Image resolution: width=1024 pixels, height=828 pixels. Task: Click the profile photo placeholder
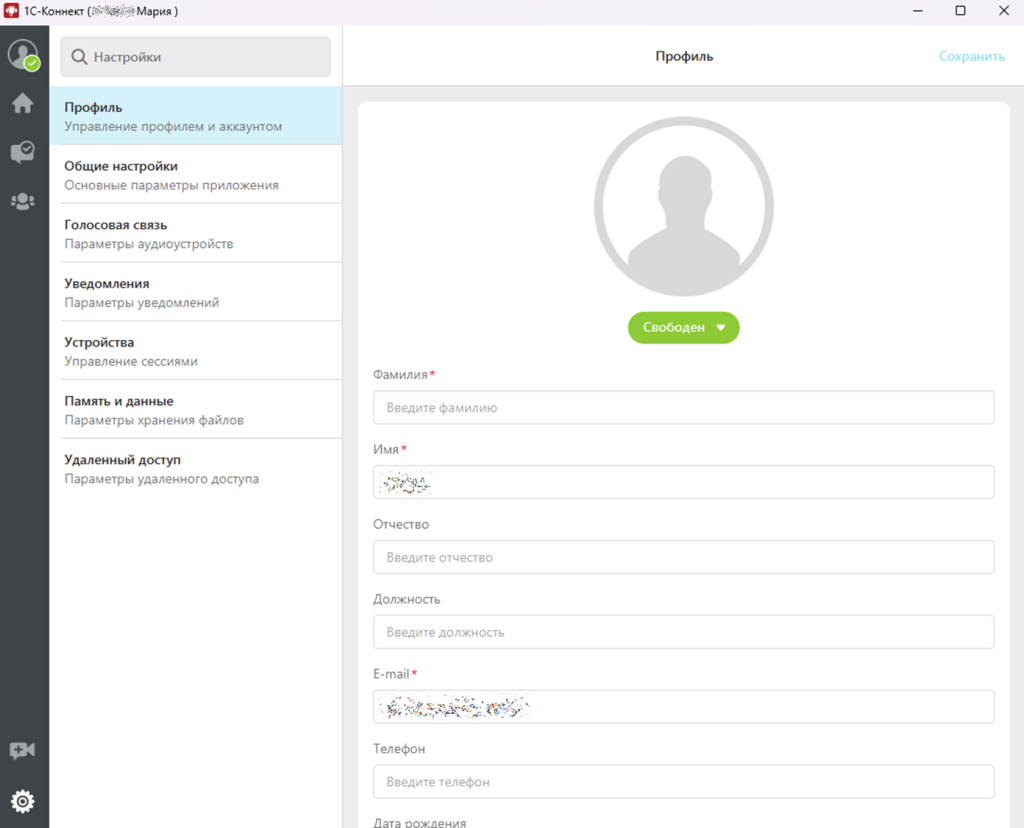coord(683,207)
